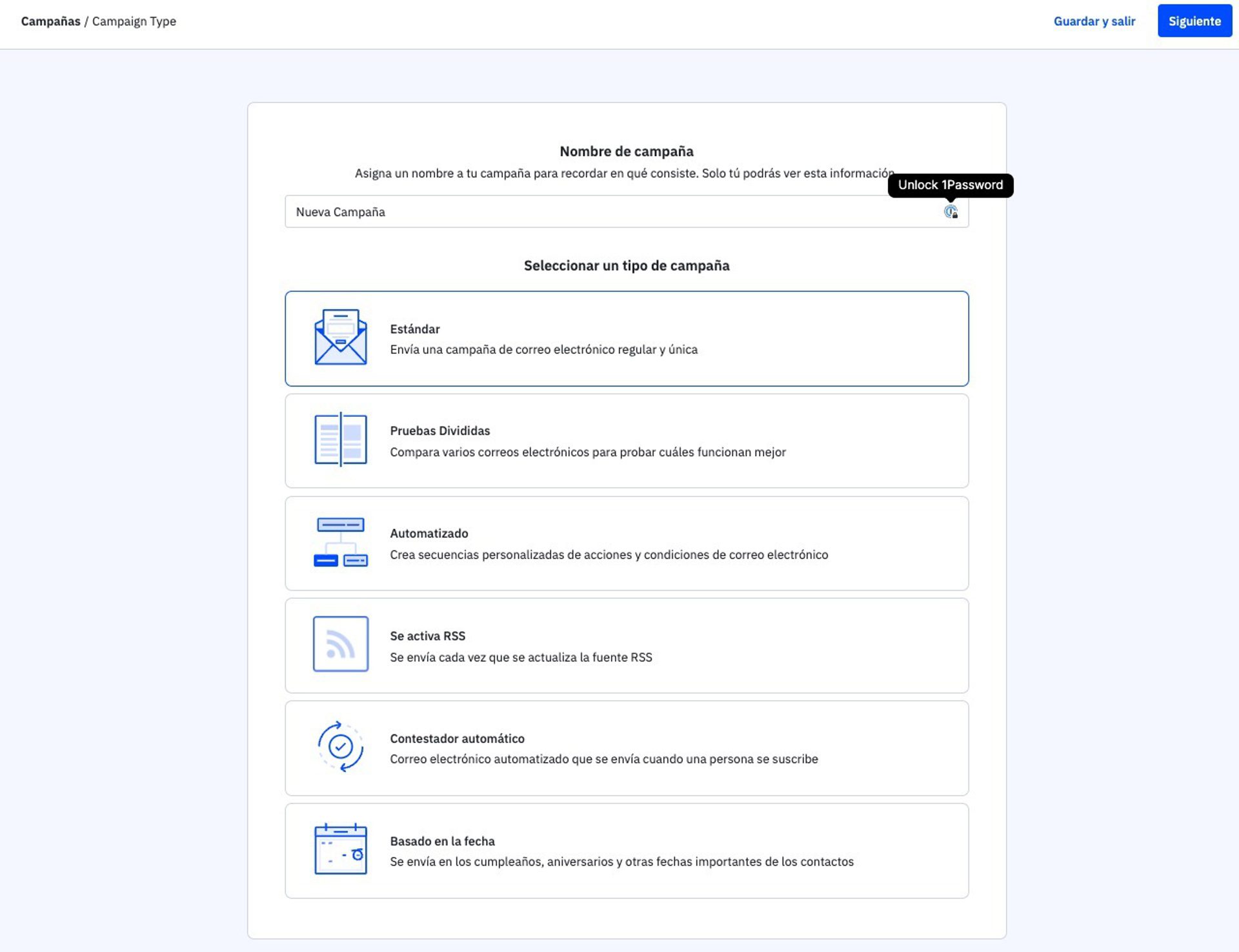This screenshot has height=952, width=1239.
Task: Click the Estándar campaign description text
Action: pos(543,350)
